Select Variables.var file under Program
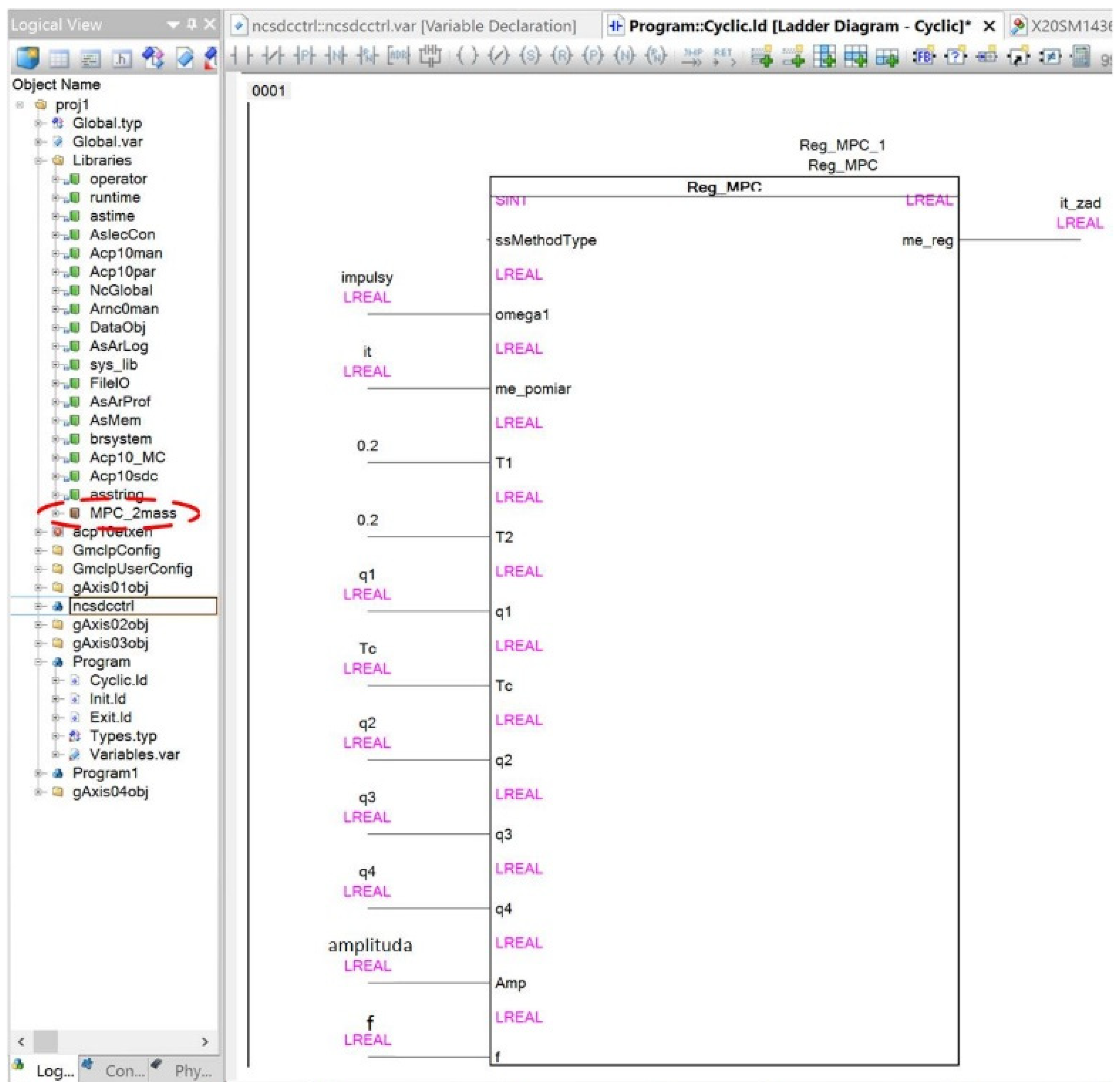The width and height of the screenshot is (1120, 1092). coord(134,755)
